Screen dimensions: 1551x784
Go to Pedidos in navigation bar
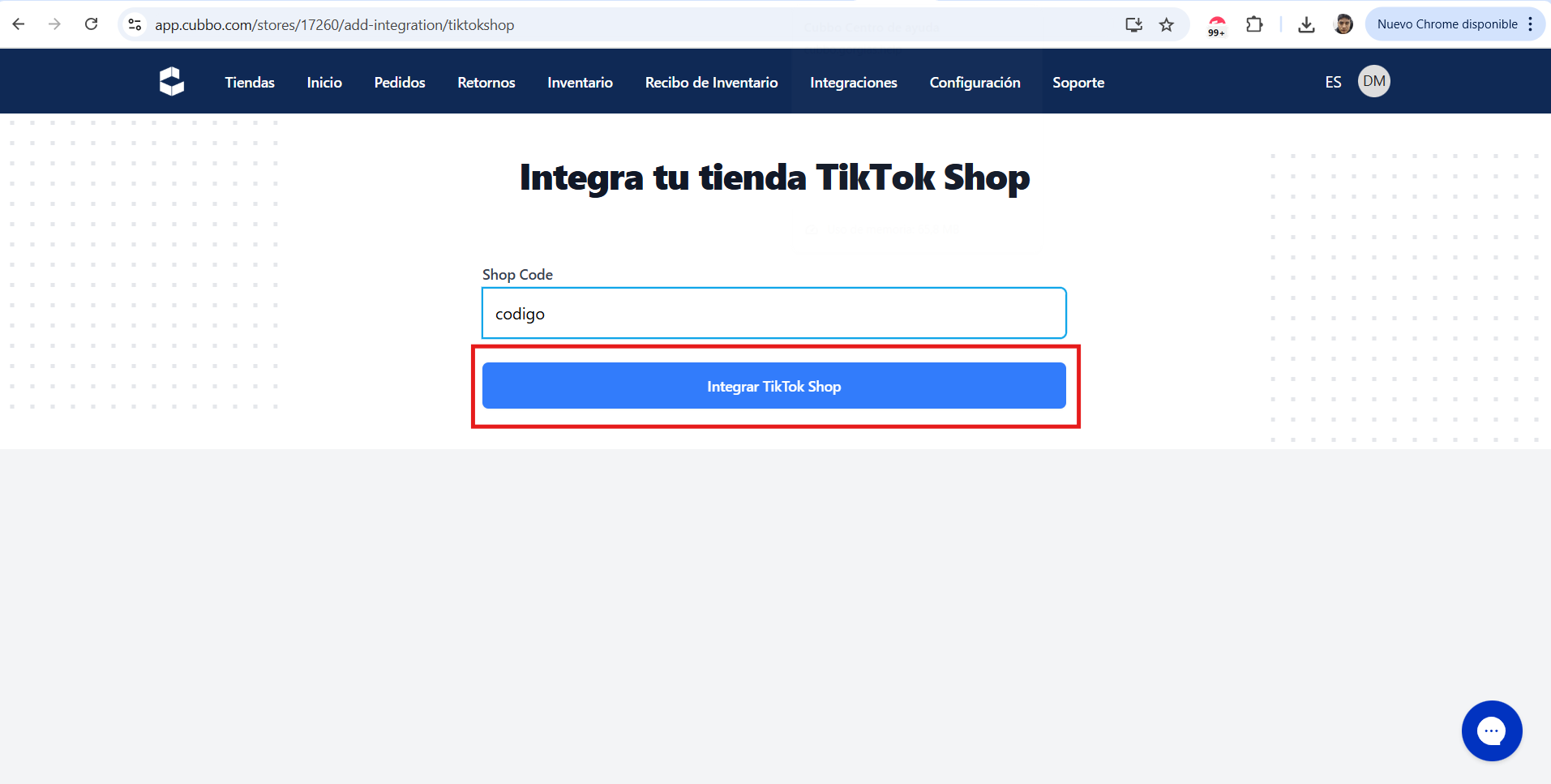pos(400,82)
